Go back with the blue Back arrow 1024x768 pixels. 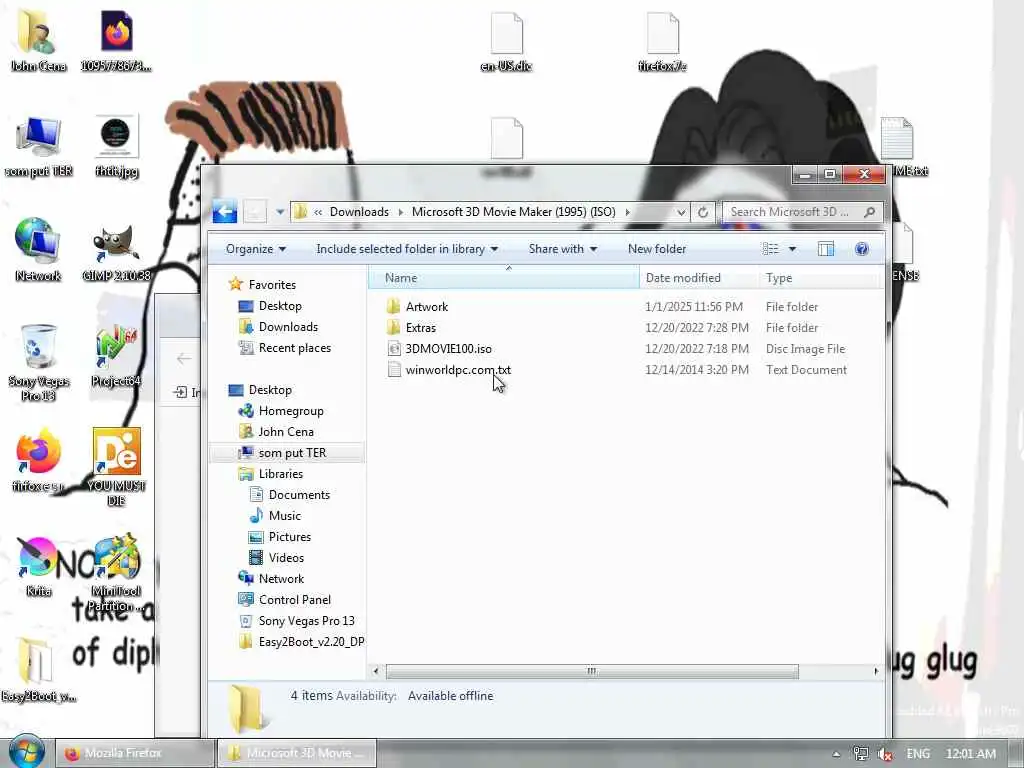pos(225,212)
